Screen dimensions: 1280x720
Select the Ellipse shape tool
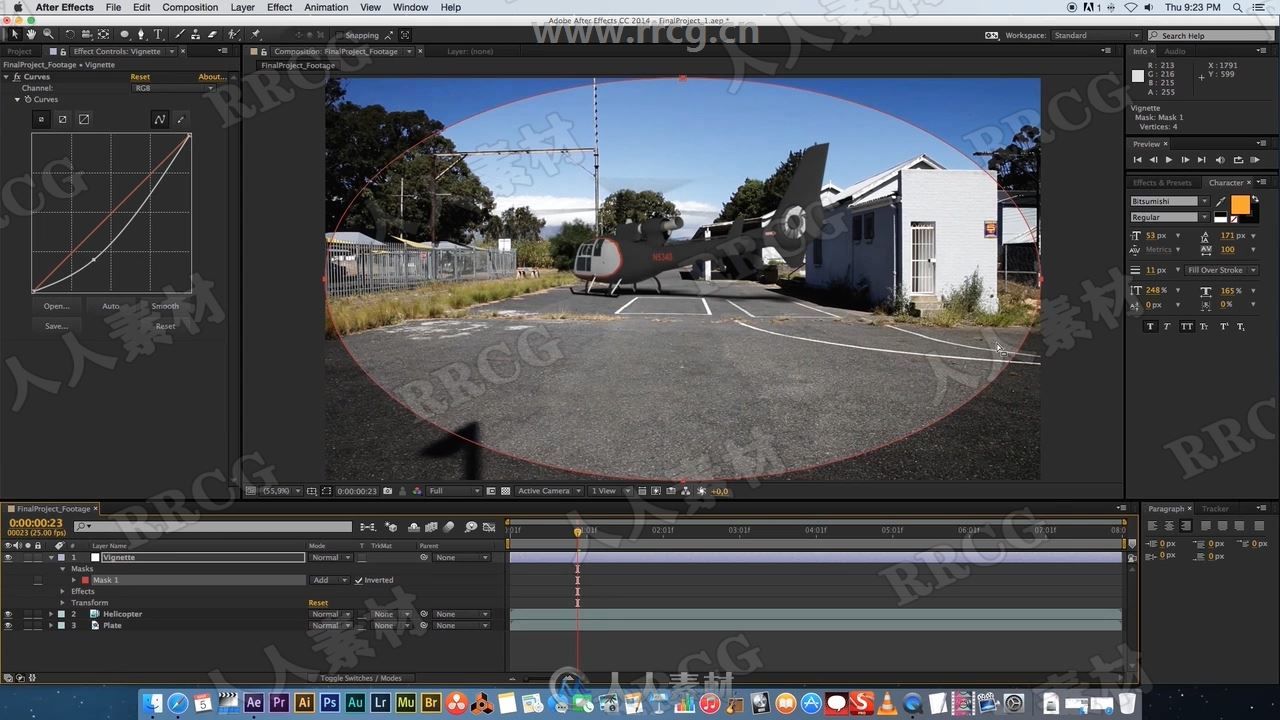pos(124,34)
